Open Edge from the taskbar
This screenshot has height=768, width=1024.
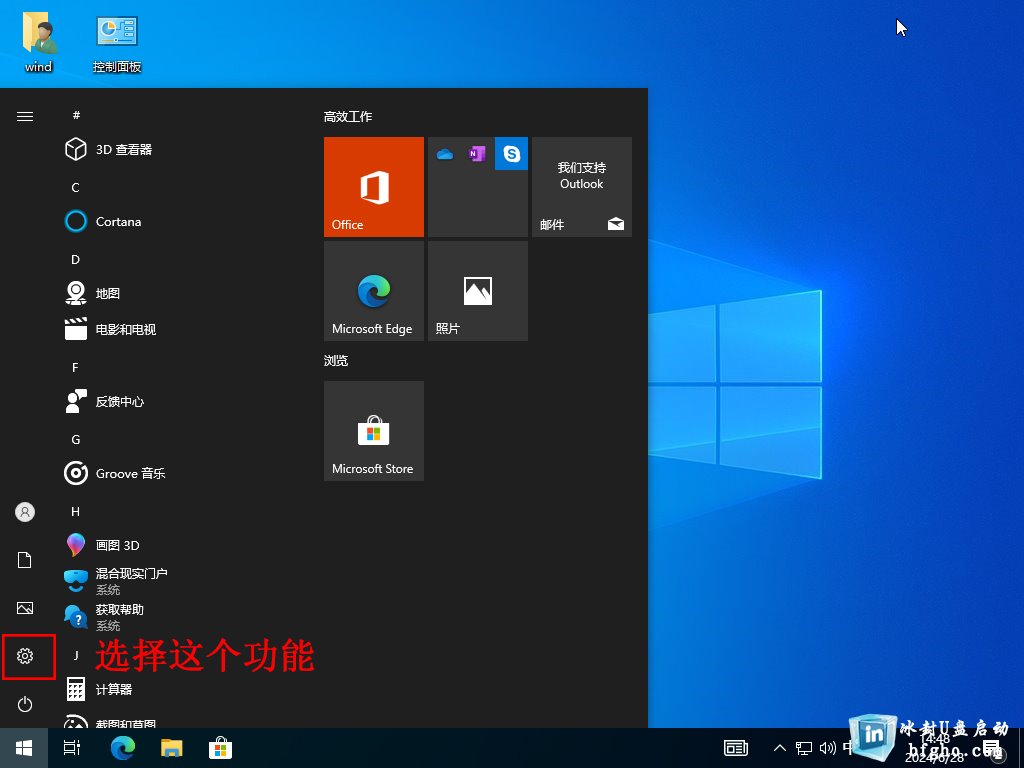pyautogui.click(x=122, y=748)
